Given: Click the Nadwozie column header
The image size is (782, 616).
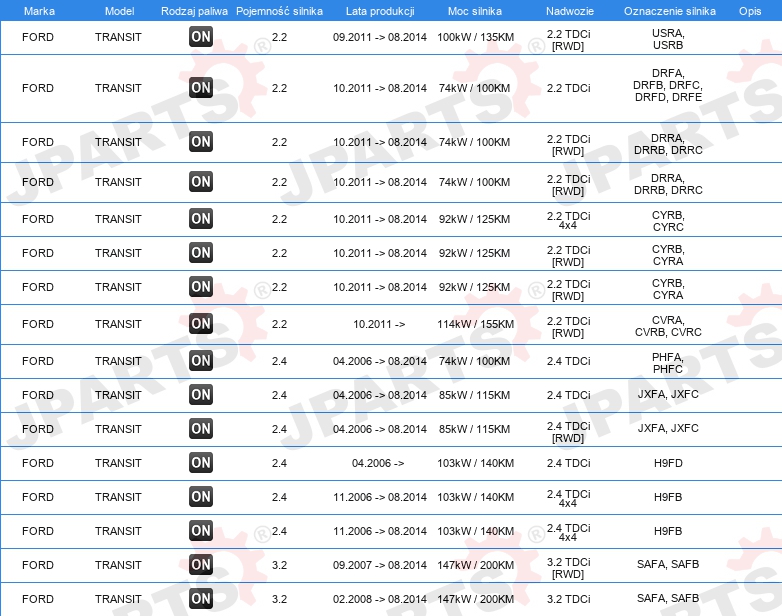Looking at the screenshot, I should click(570, 11).
